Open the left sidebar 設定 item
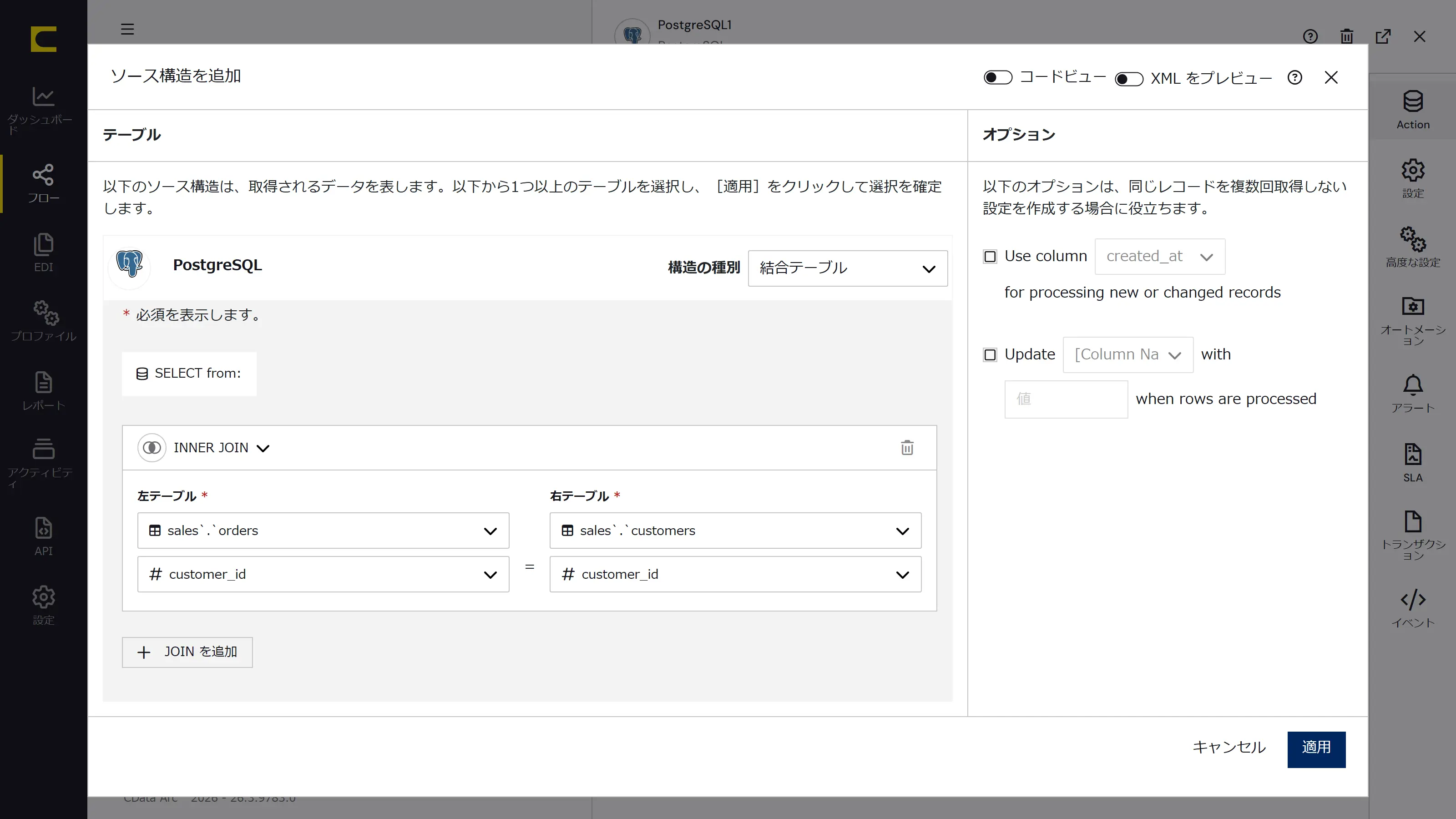Viewport: 1456px width, 819px height. pos(44,605)
